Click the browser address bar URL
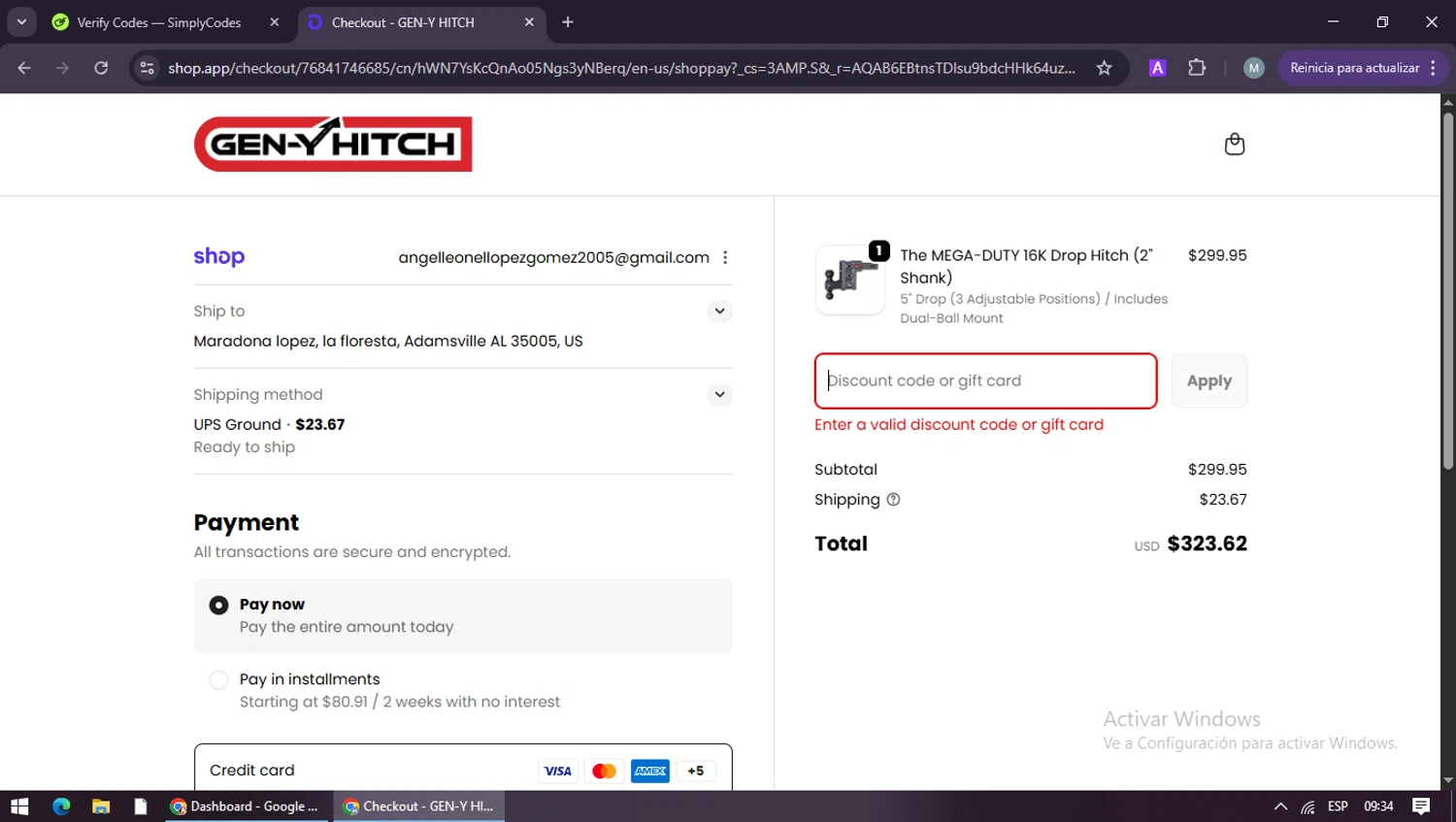The width and height of the screenshot is (1456, 822). [621, 68]
